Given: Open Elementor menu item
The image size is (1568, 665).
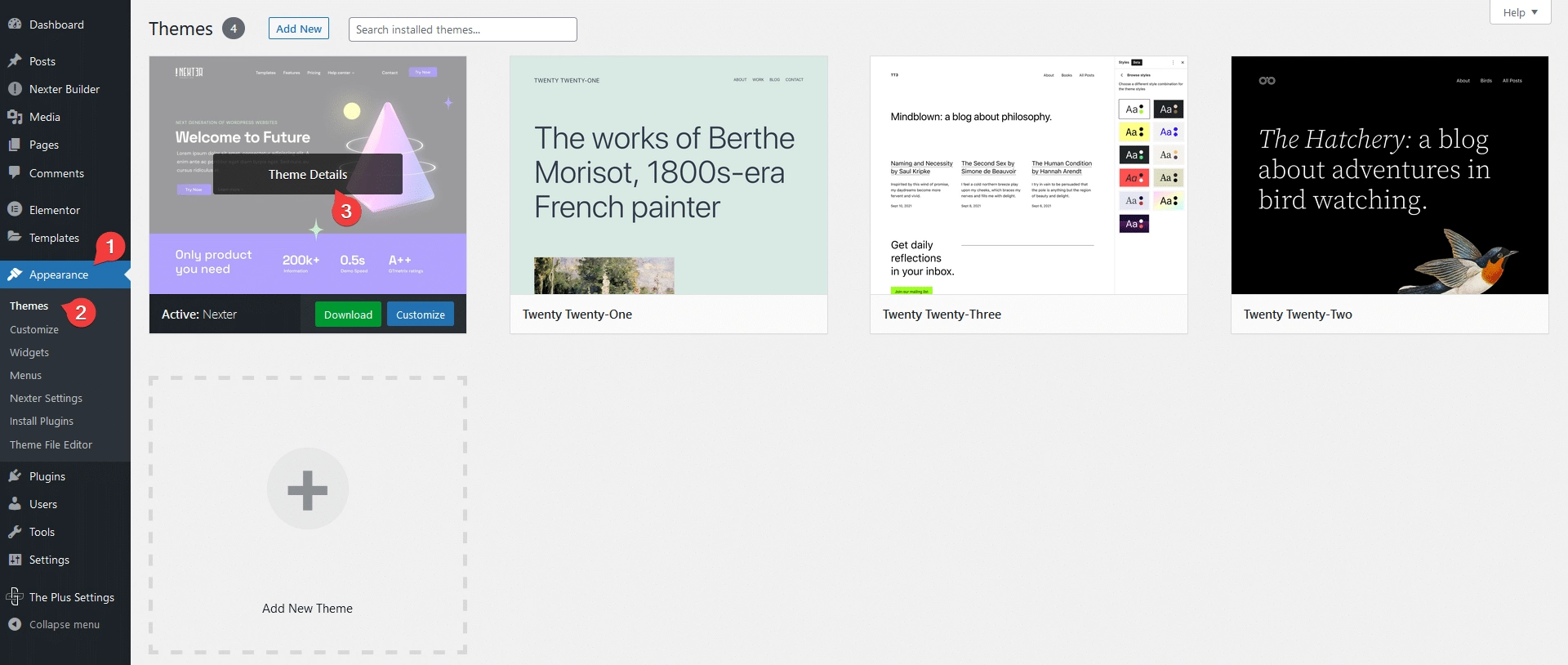Looking at the screenshot, I should pyautogui.click(x=65, y=210).
